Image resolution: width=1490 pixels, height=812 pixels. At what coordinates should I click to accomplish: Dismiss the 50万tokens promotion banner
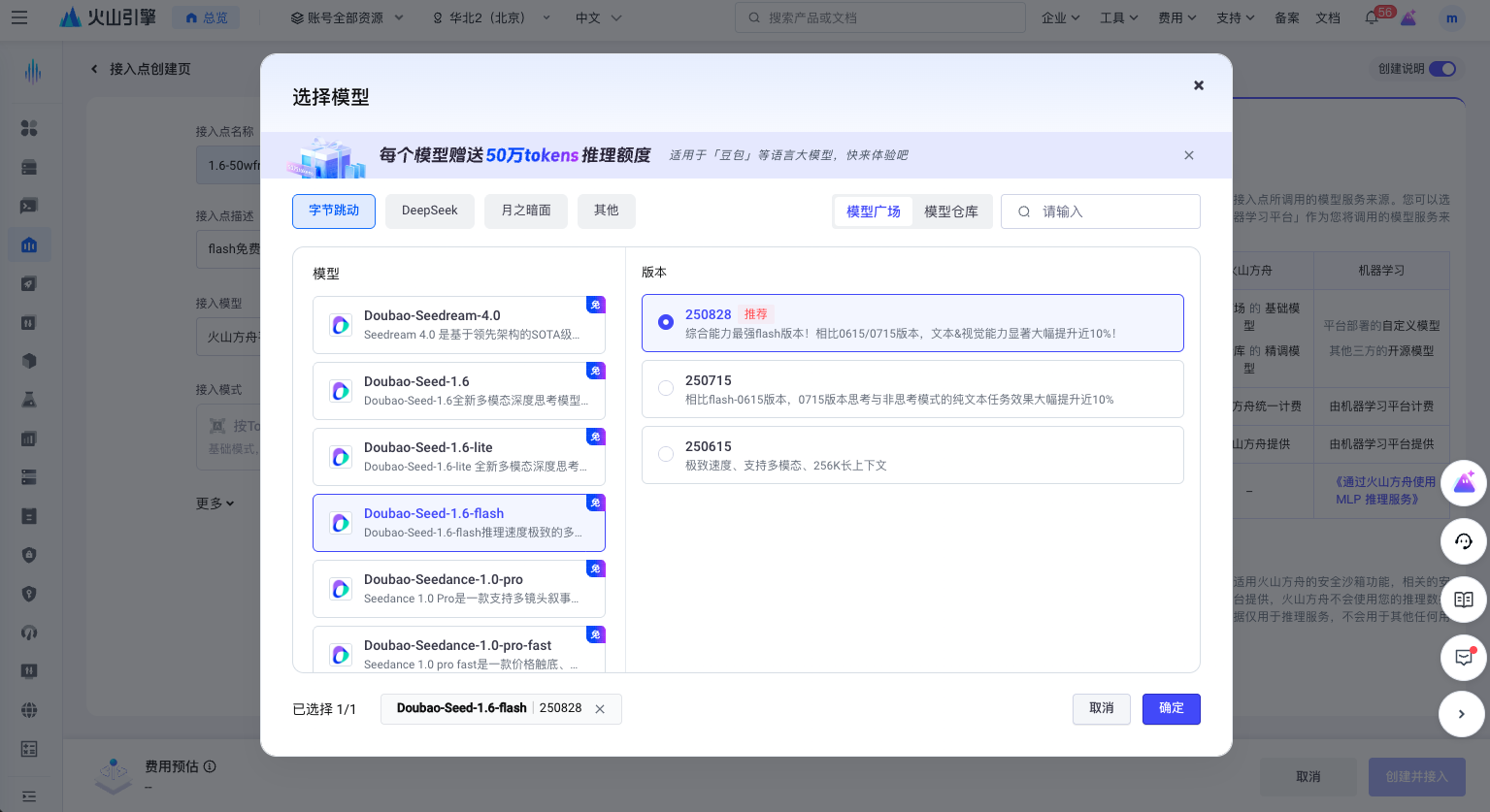[x=1189, y=155]
